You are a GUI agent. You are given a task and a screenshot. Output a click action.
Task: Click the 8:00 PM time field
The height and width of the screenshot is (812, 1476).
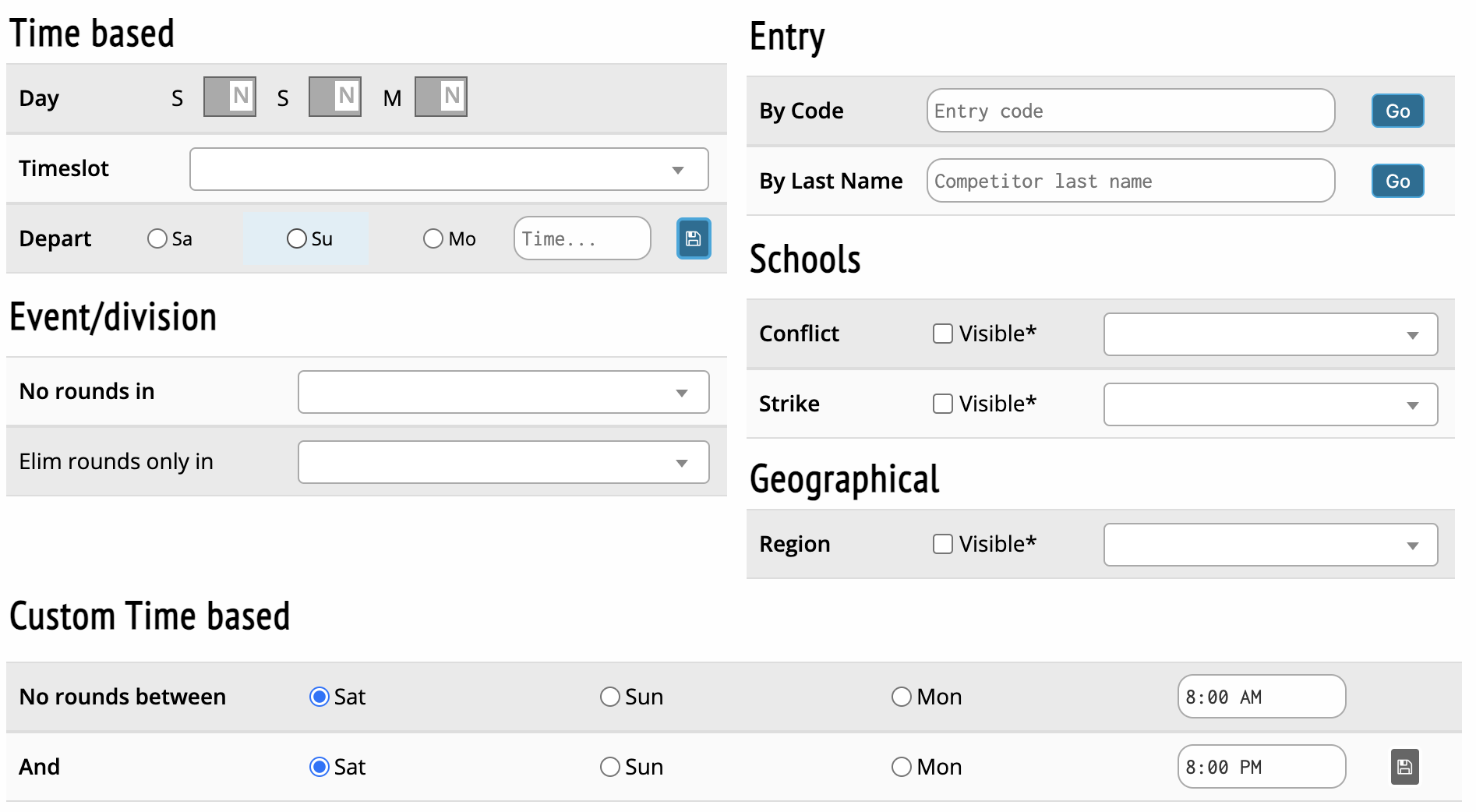pos(1261,767)
